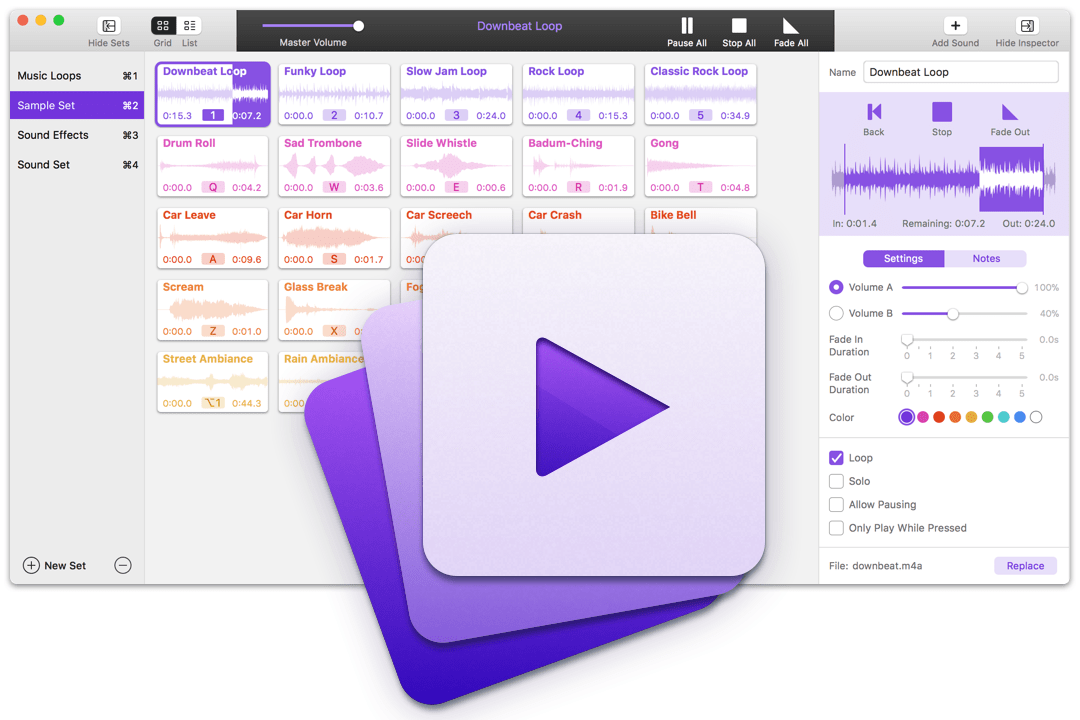Toggle the Loop checkbox
The width and height of the screenshot is (1080, 720).
pos(836,458)
